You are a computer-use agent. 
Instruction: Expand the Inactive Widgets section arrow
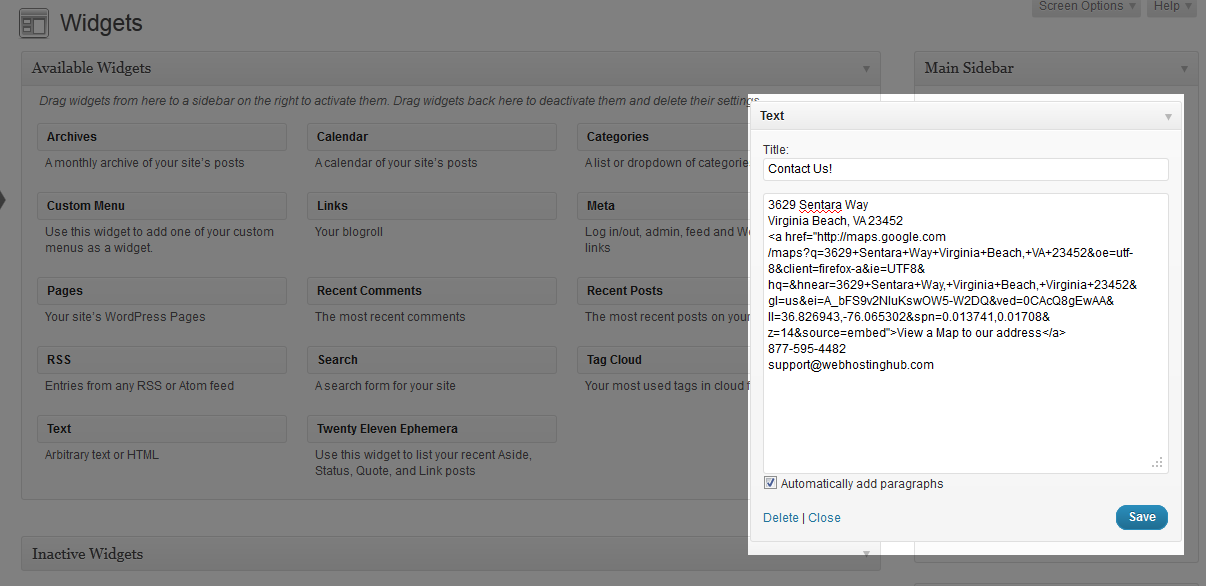point(866,554)
